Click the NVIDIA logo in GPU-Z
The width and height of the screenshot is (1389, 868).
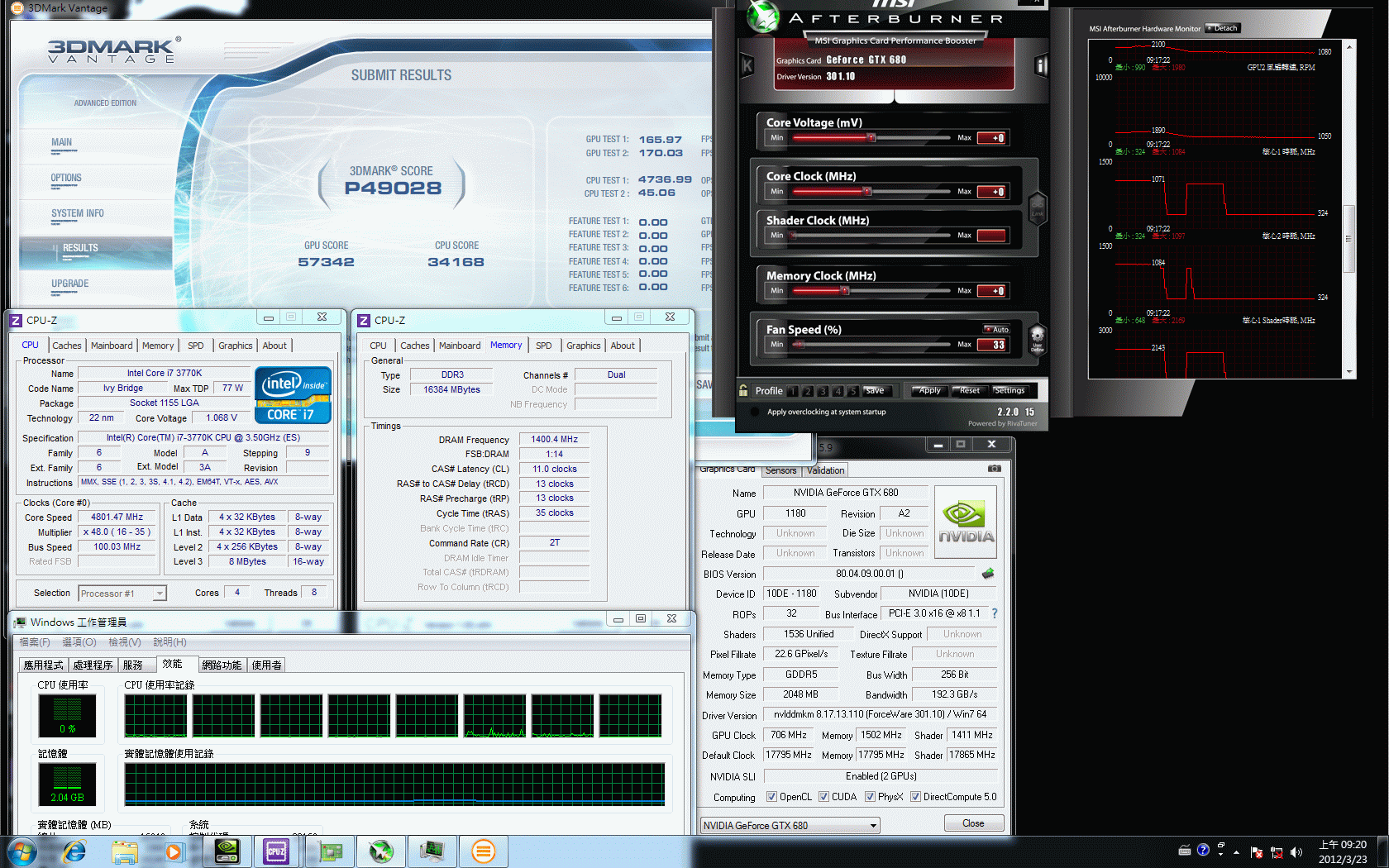click(x=965, y=522)
